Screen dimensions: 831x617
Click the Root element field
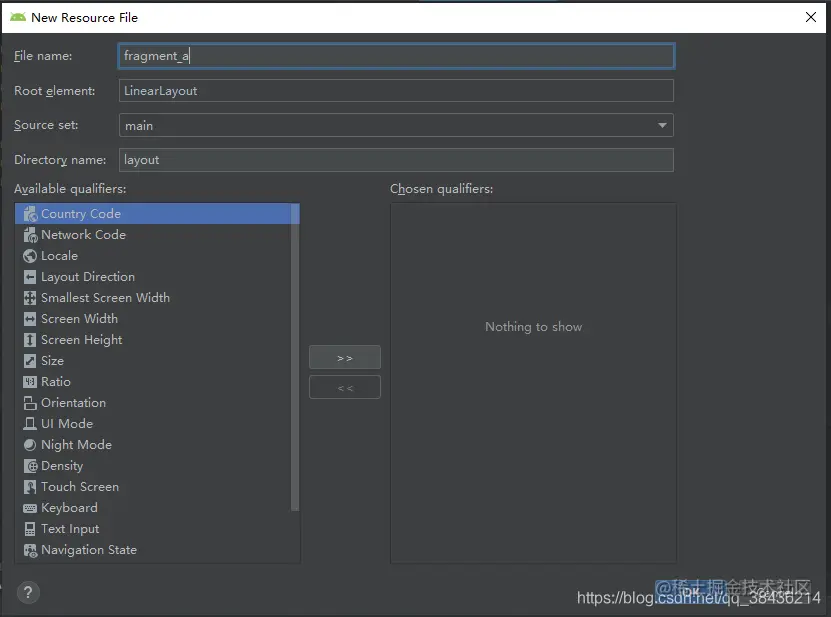(x=396, y=91)
